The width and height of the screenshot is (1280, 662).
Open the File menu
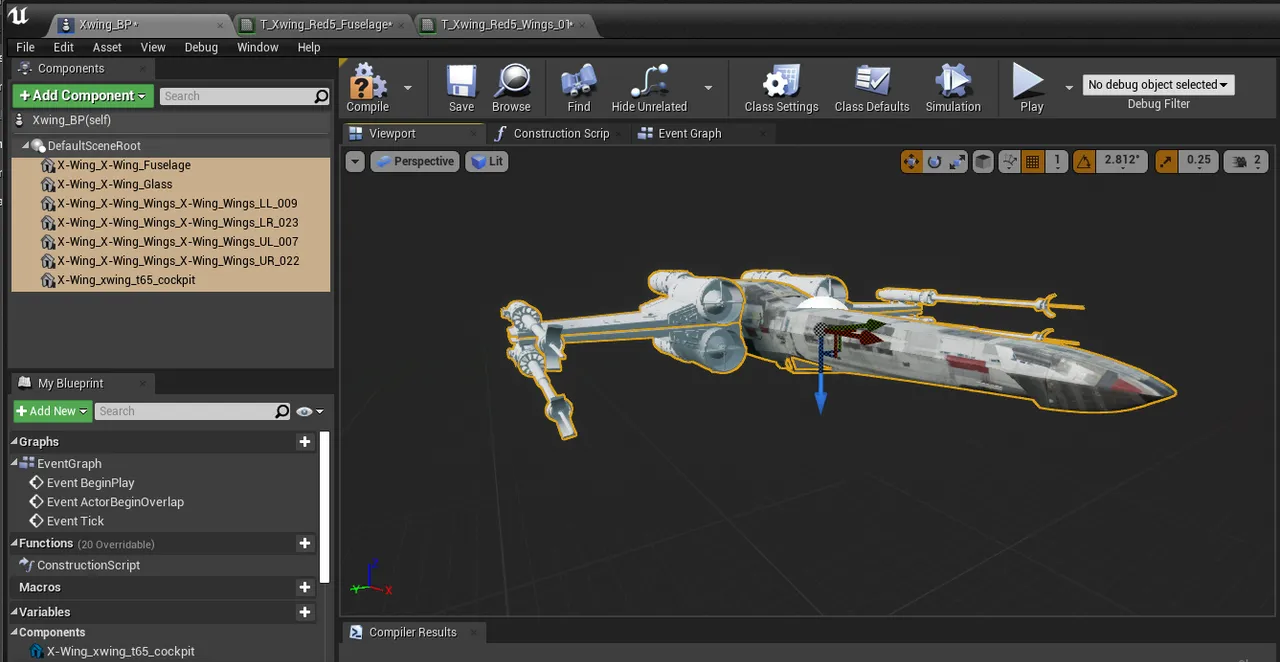pos(25,47)
